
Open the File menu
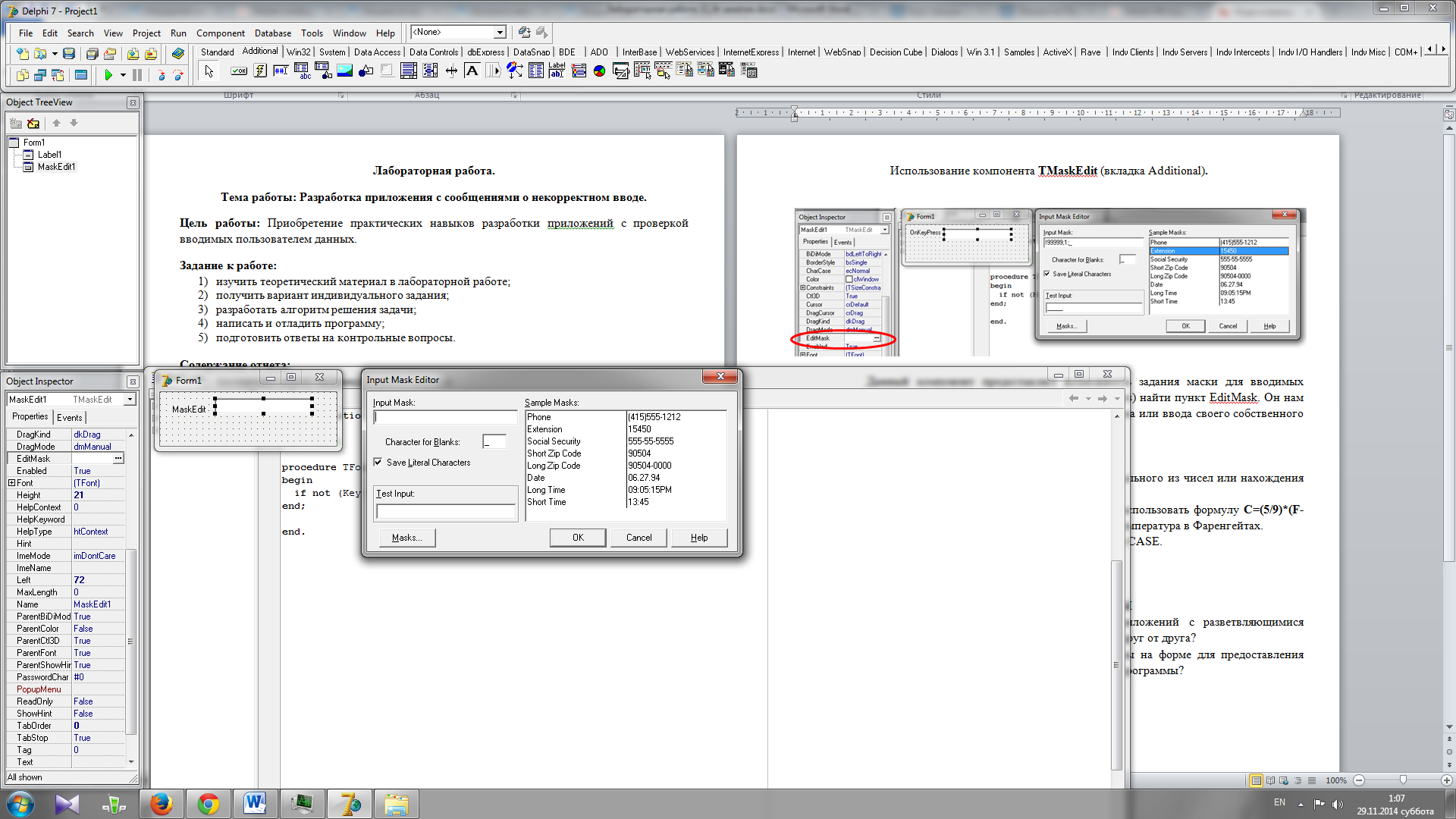tap(26, 33)
